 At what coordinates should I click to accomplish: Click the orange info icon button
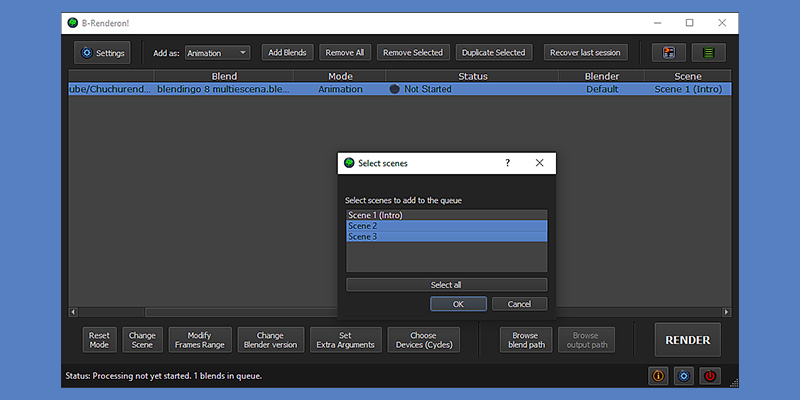tap(658, 376)
